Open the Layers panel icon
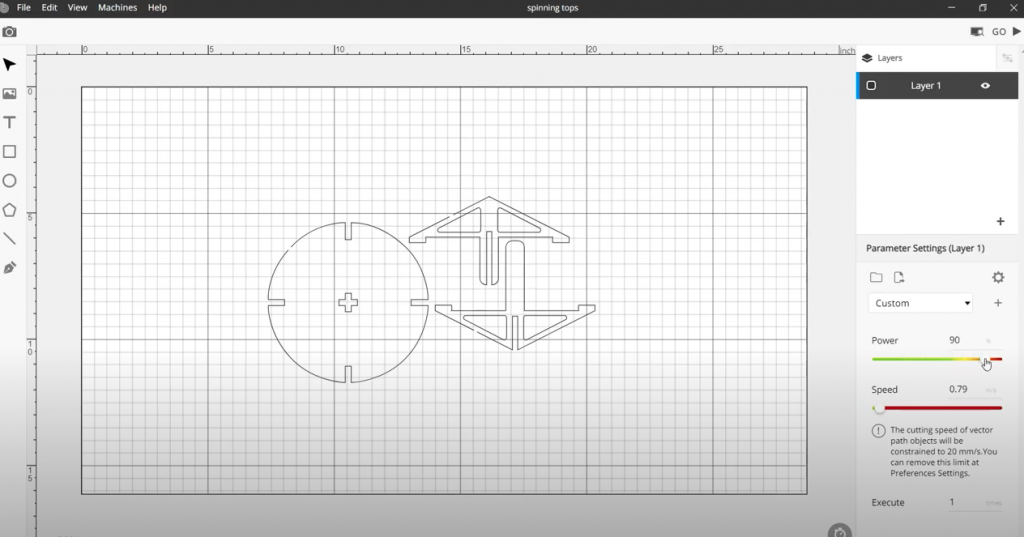This screenshot has width=1024, height=537. [867, 58]
